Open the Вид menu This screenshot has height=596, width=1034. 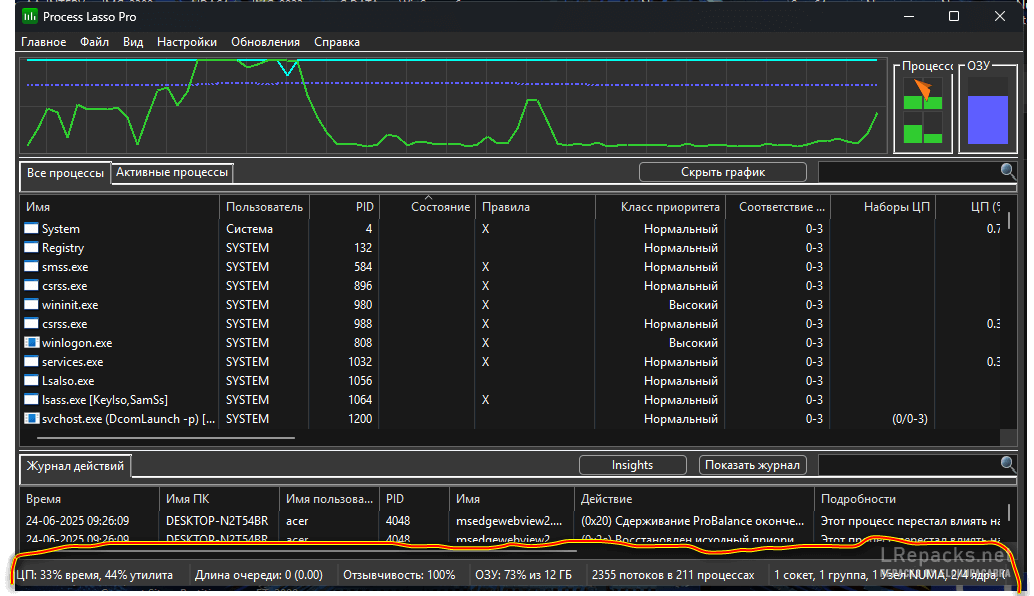(133, 42)
